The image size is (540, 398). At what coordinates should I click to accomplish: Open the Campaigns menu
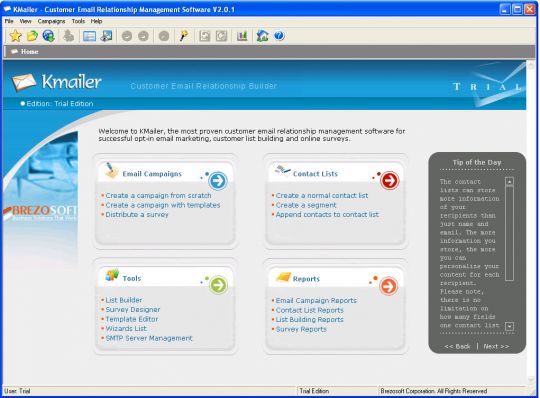(x=51, y=21)
